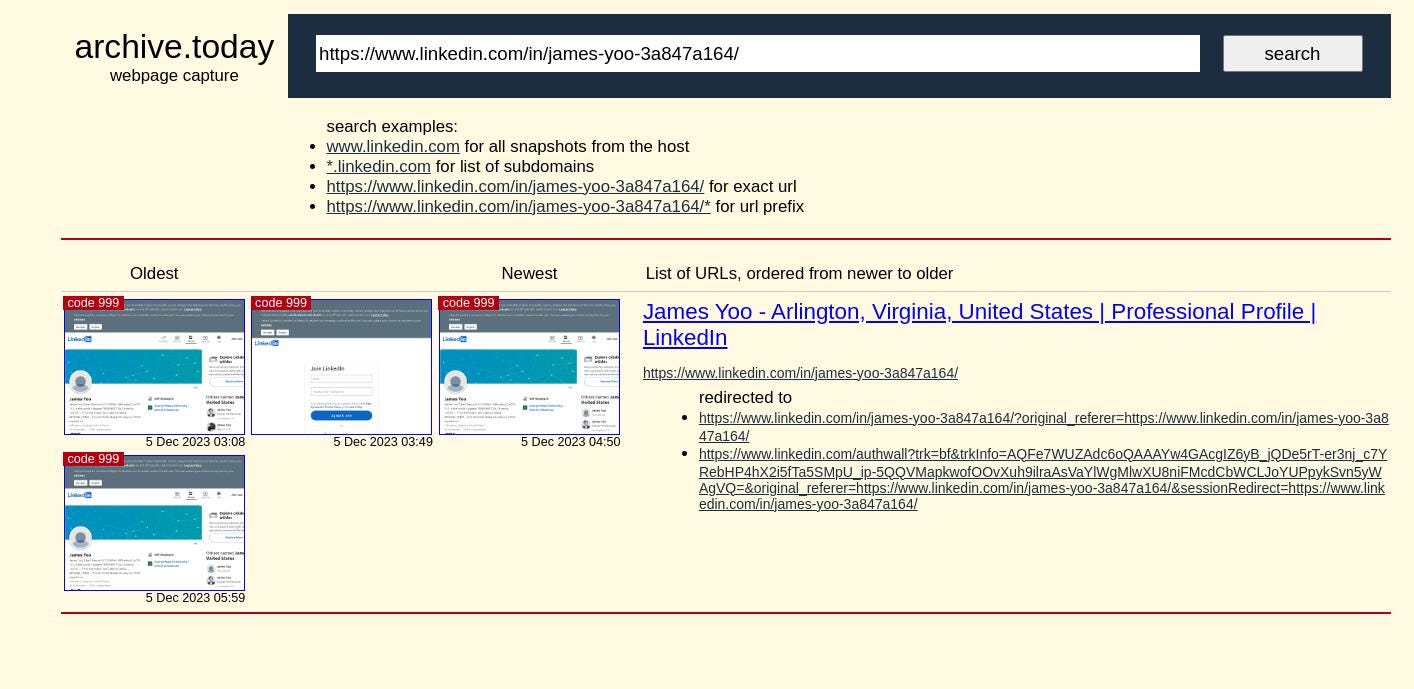Screen dimensions: 1414x689
Task: Open snapshot thumbnail dated 5 Dec 2023 04:50
Action: point(529,366)
